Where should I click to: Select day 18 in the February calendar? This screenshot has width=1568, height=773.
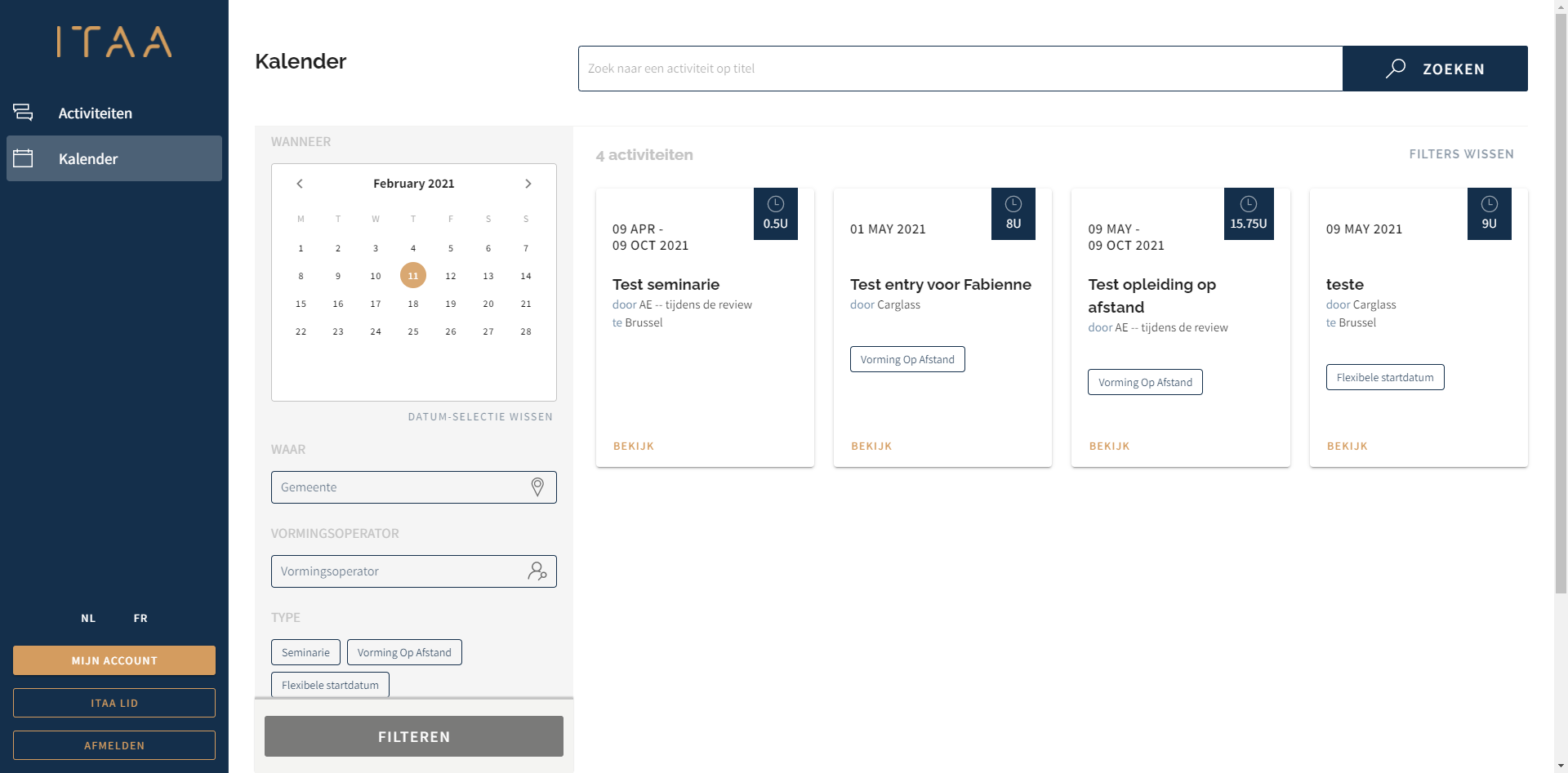click(x=413, y=303)
